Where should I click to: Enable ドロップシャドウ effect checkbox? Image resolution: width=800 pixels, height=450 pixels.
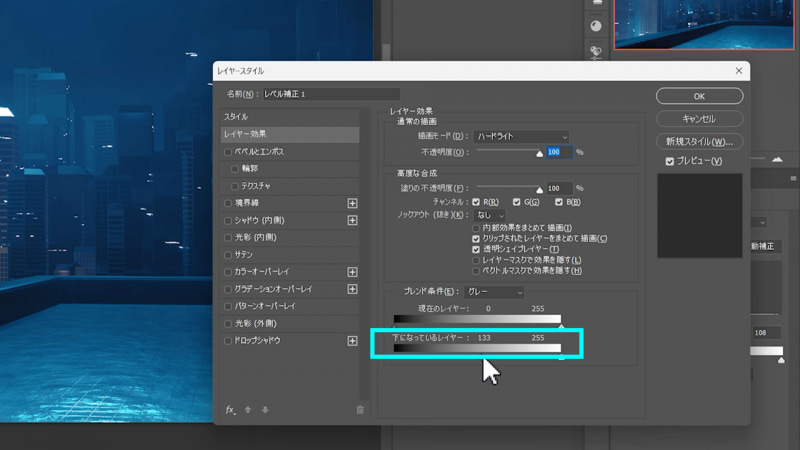pyautogui.click(x=228, y=340)
